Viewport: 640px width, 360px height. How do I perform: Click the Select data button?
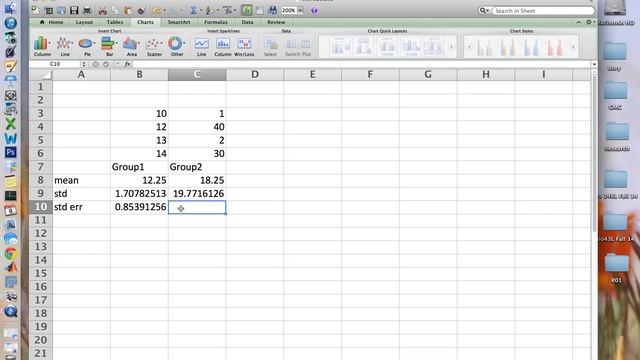coord(270,46)
